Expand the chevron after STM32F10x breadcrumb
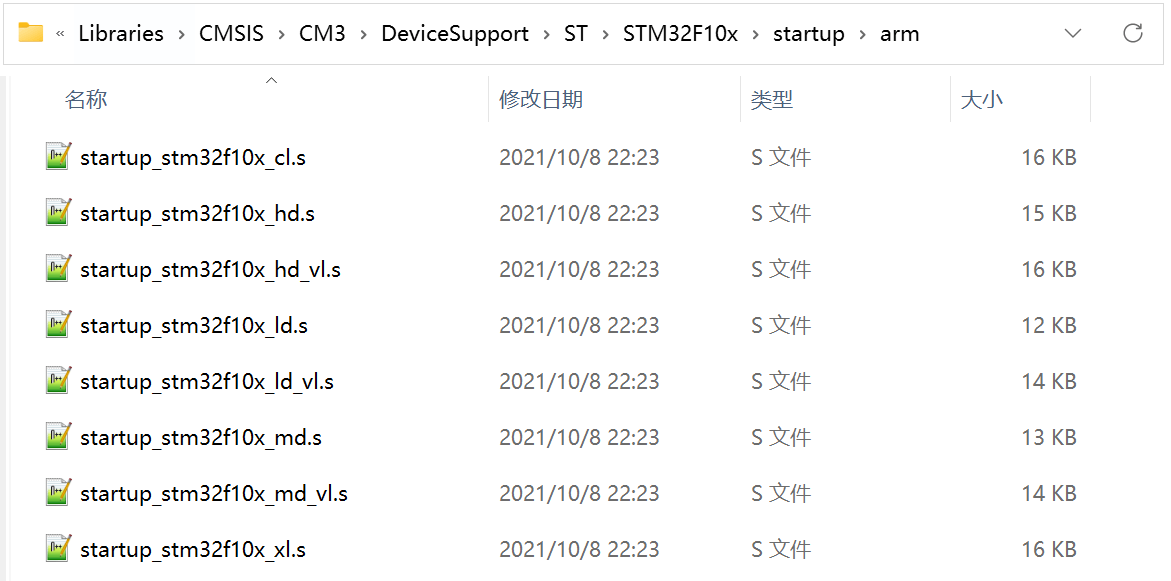This screenshot has height=581, width=1171. point(756,34)
